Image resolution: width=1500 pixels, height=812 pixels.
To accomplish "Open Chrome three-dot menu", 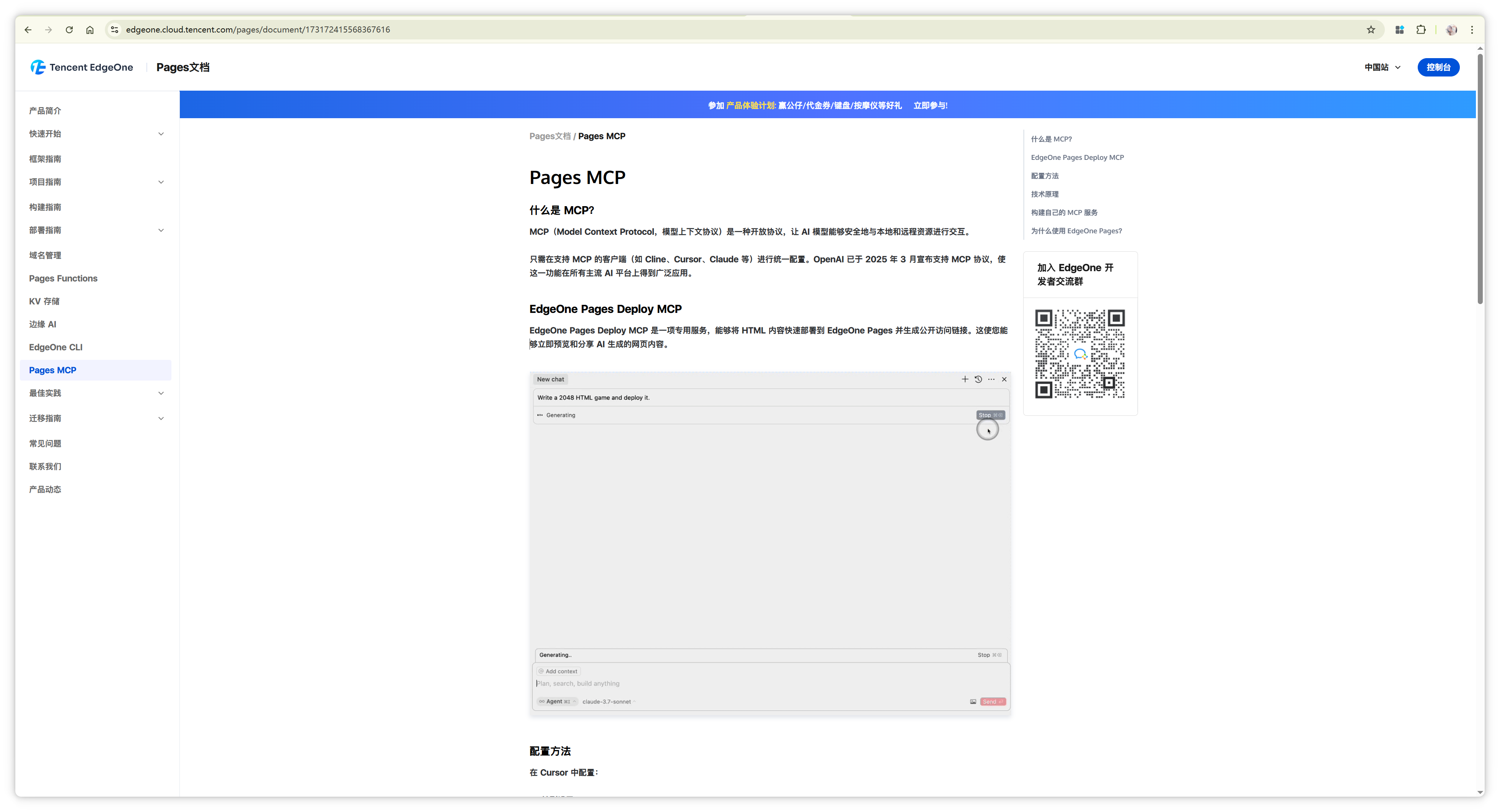I will pyautogui.click(x=1472, y=30).
